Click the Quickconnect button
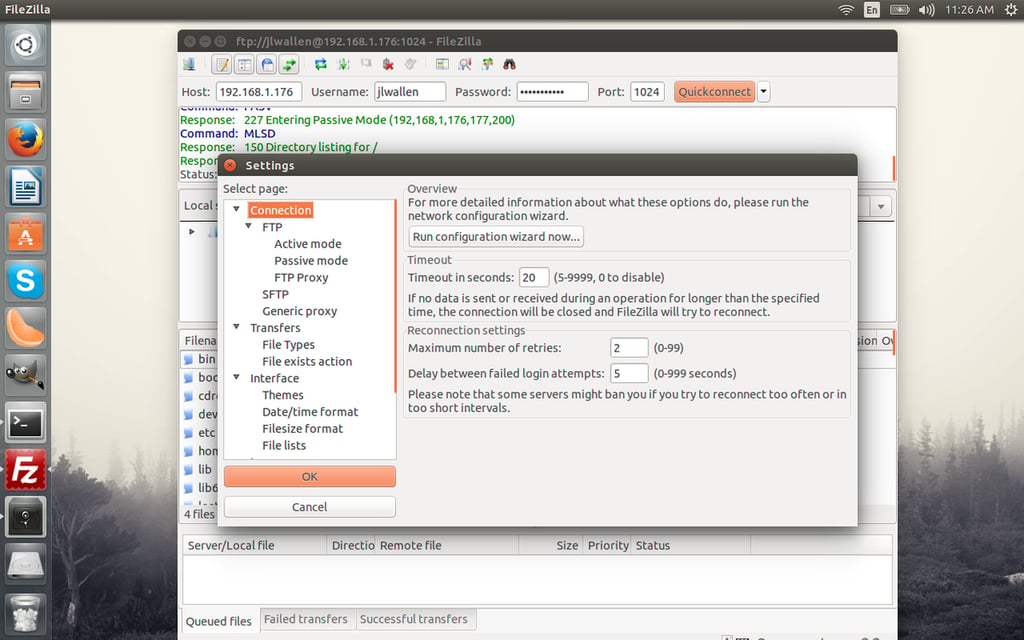 point(714,91)
